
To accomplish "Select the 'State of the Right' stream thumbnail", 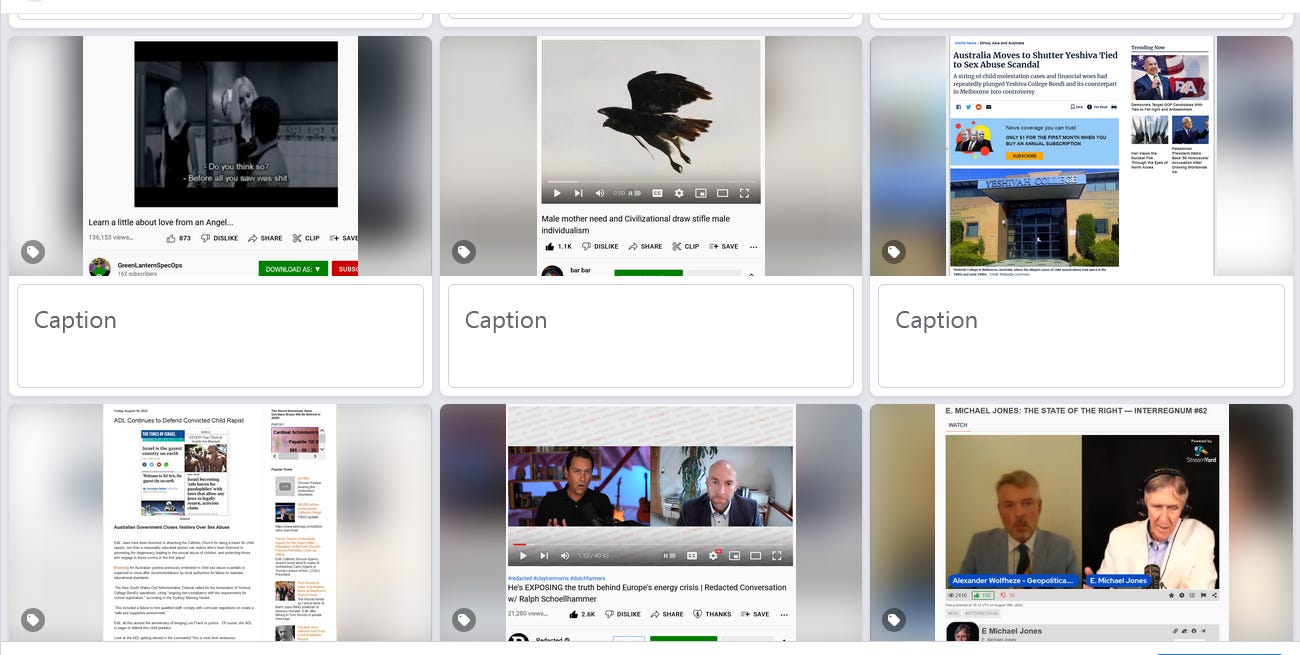I will click(1081, 523).
